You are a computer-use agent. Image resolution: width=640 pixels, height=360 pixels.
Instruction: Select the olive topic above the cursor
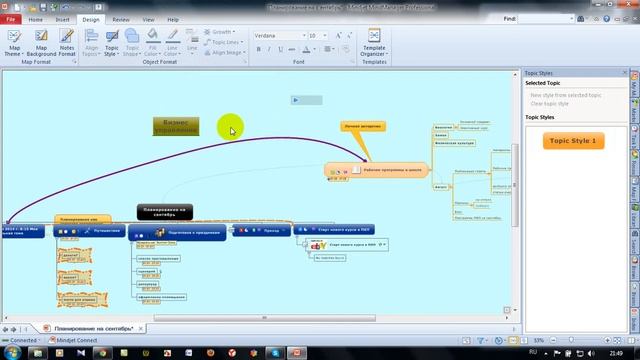(x=176, y=126)
